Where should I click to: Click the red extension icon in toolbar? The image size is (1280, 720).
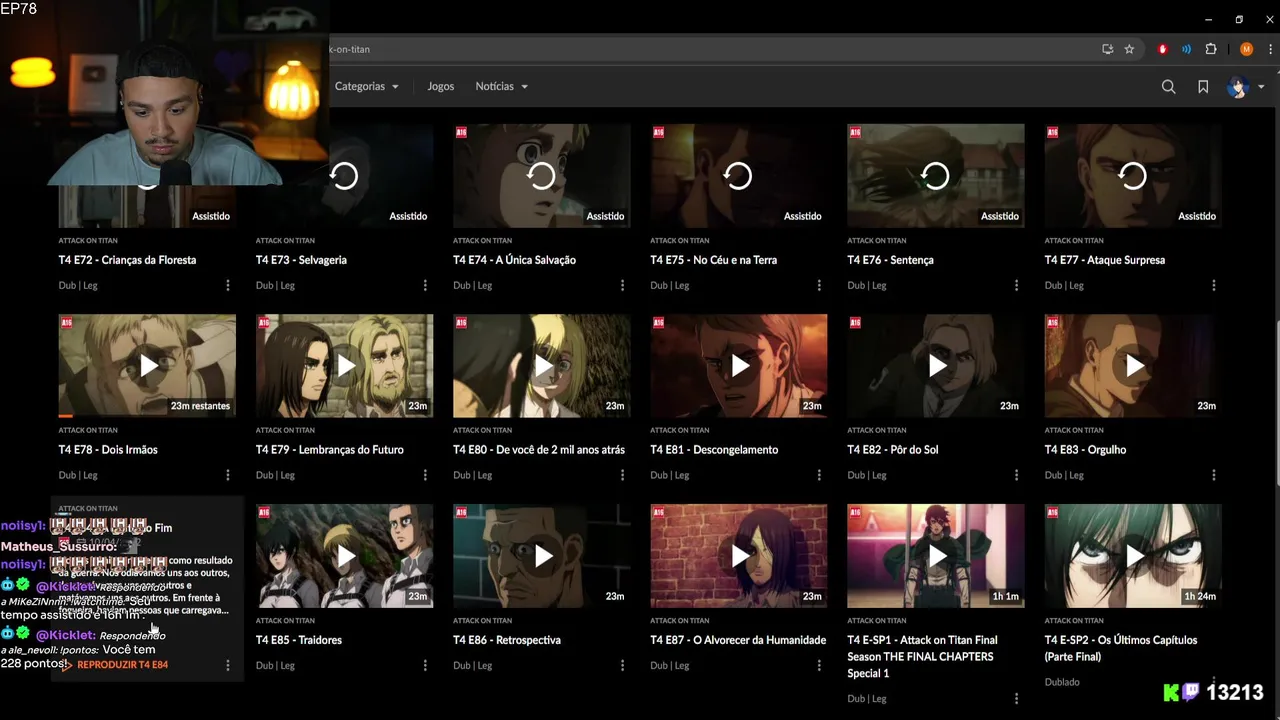pos(1162,49)
